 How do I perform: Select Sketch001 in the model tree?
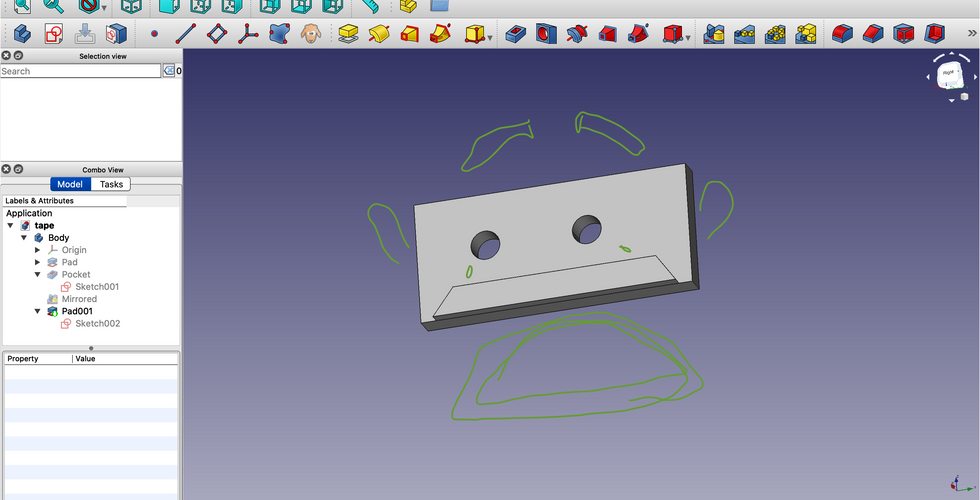coord(97,287)
